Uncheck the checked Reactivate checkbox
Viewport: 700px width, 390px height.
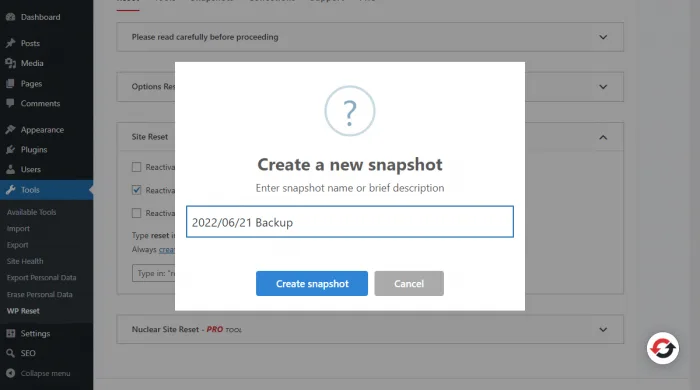tap(137, 190)
